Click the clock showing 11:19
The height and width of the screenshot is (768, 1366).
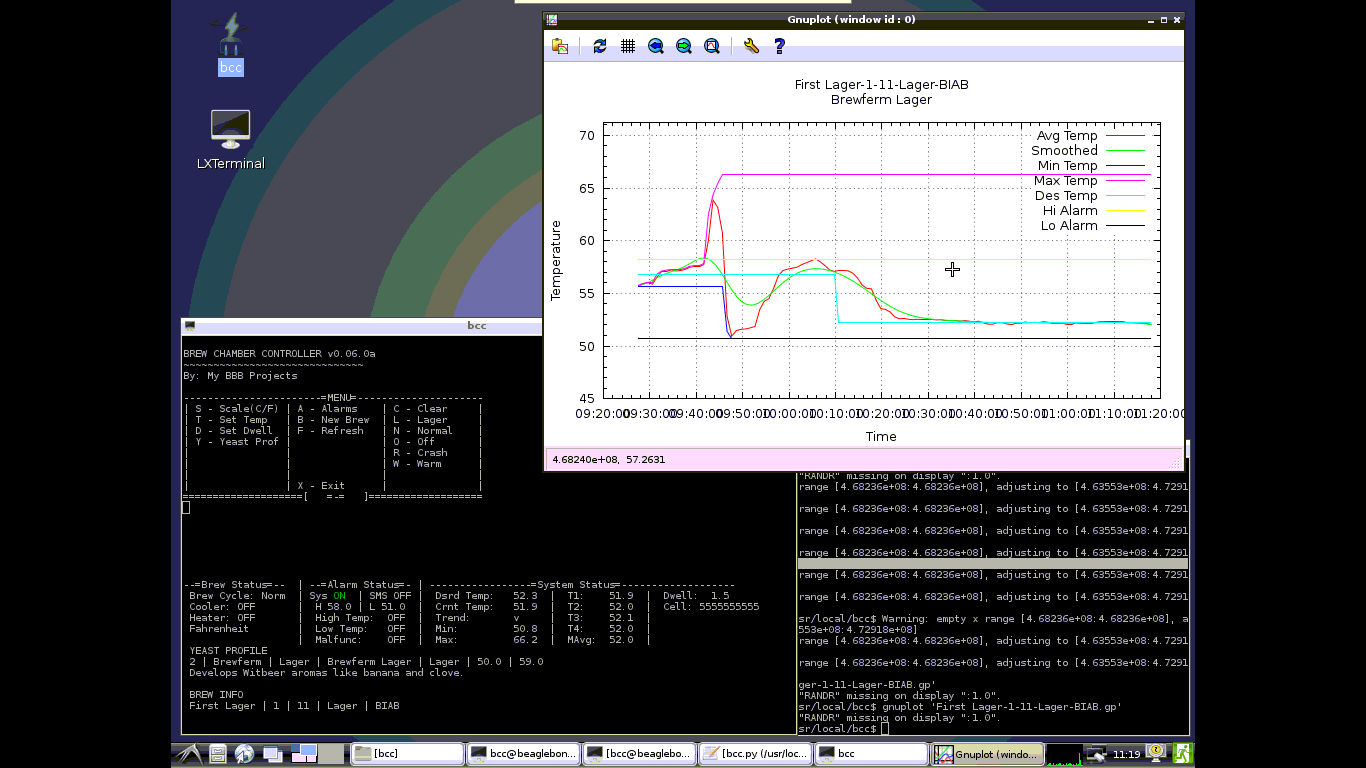click(x=1127, y=754)
